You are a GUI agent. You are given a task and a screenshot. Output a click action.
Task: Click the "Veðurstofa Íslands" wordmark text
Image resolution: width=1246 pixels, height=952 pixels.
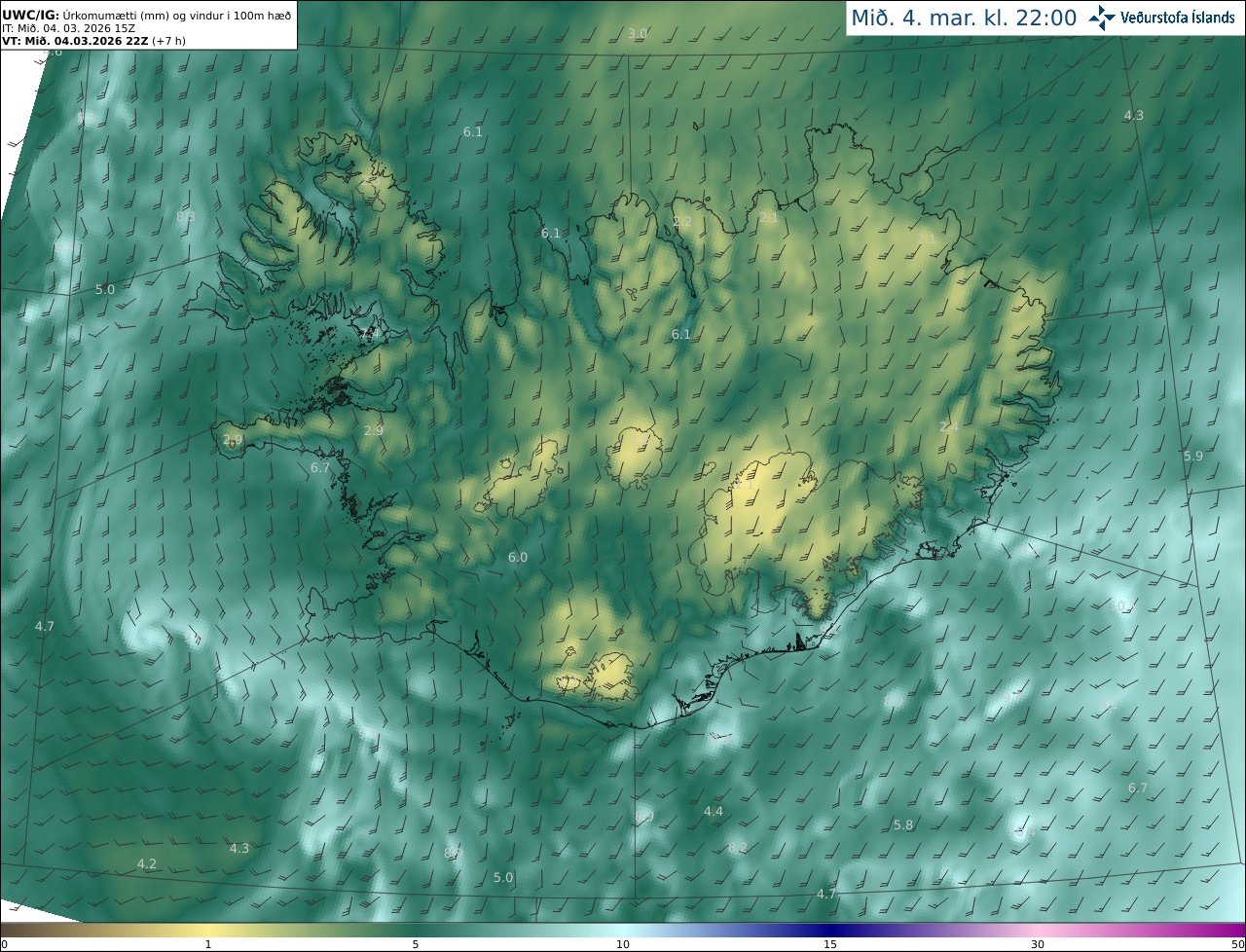point(1178,18)
